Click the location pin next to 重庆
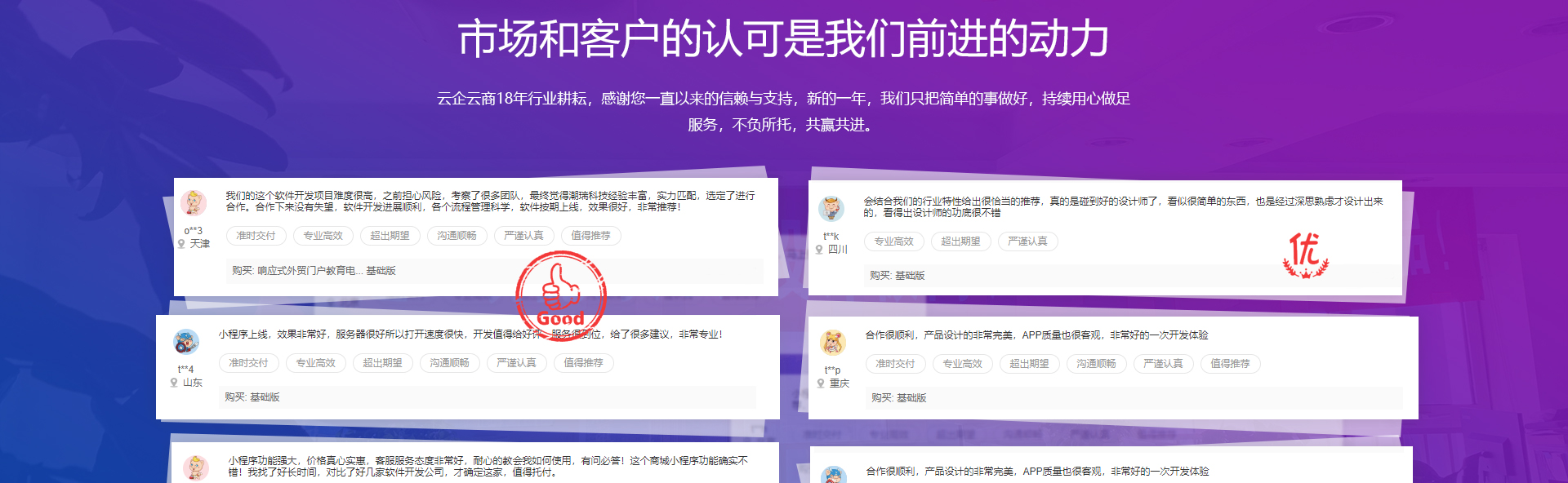The width and height of the screenshot is (1568, 483). (x=821, y=383)
